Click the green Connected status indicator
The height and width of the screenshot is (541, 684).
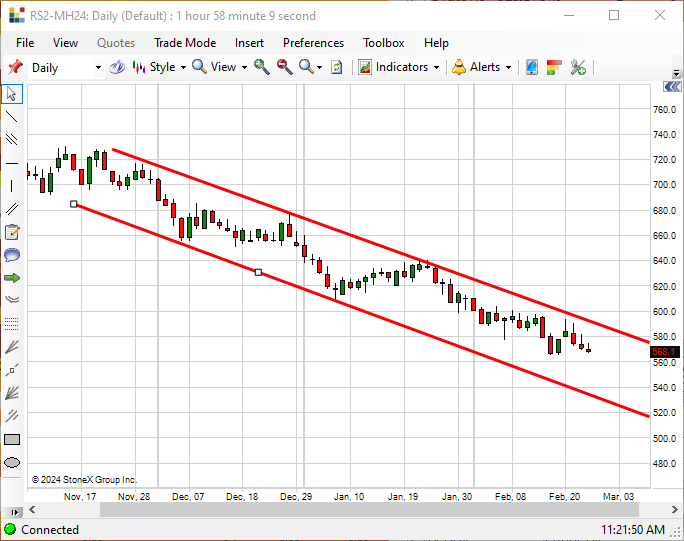click(10, 529)
